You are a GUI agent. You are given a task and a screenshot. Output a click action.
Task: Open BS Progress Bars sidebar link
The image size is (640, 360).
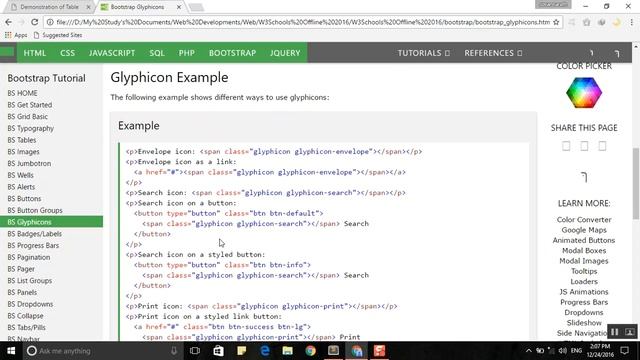[33, 246]
